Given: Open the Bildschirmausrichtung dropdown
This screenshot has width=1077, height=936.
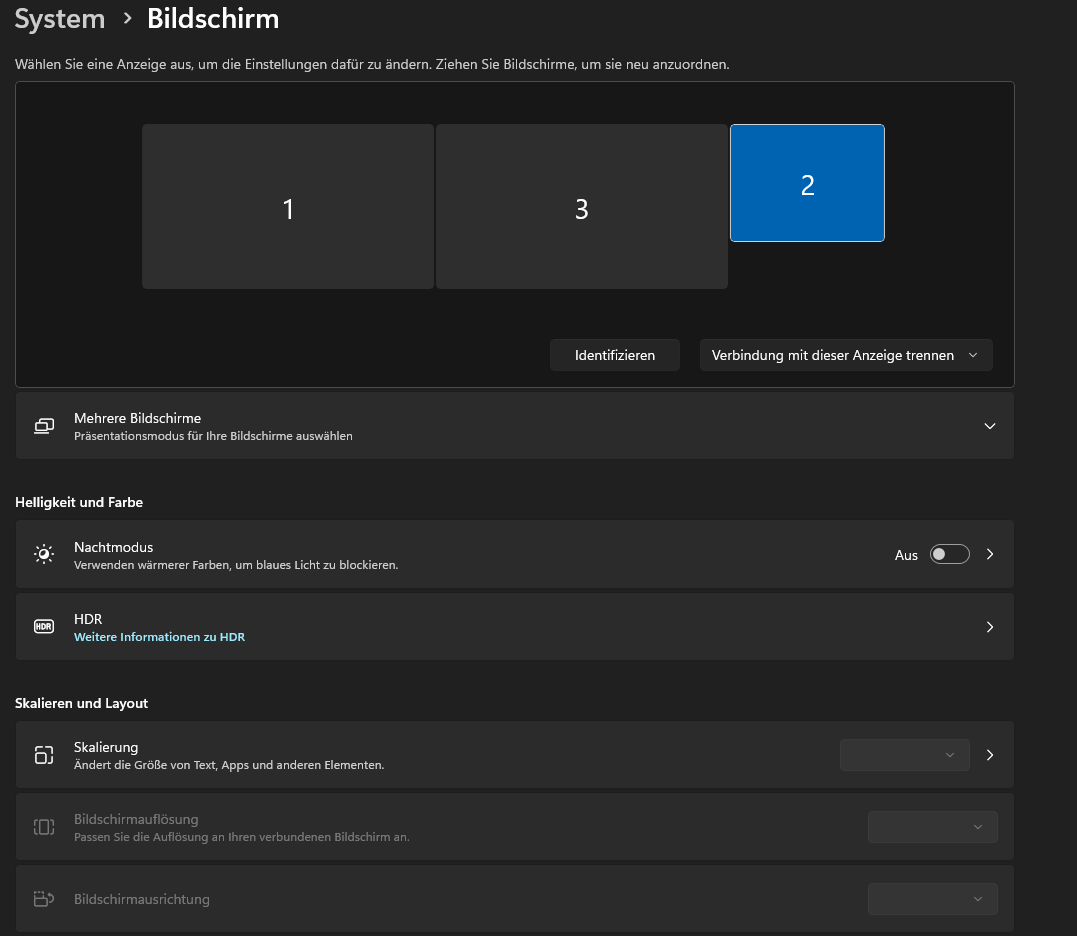Looking at the screenshot, I should [x=933, y=899].
